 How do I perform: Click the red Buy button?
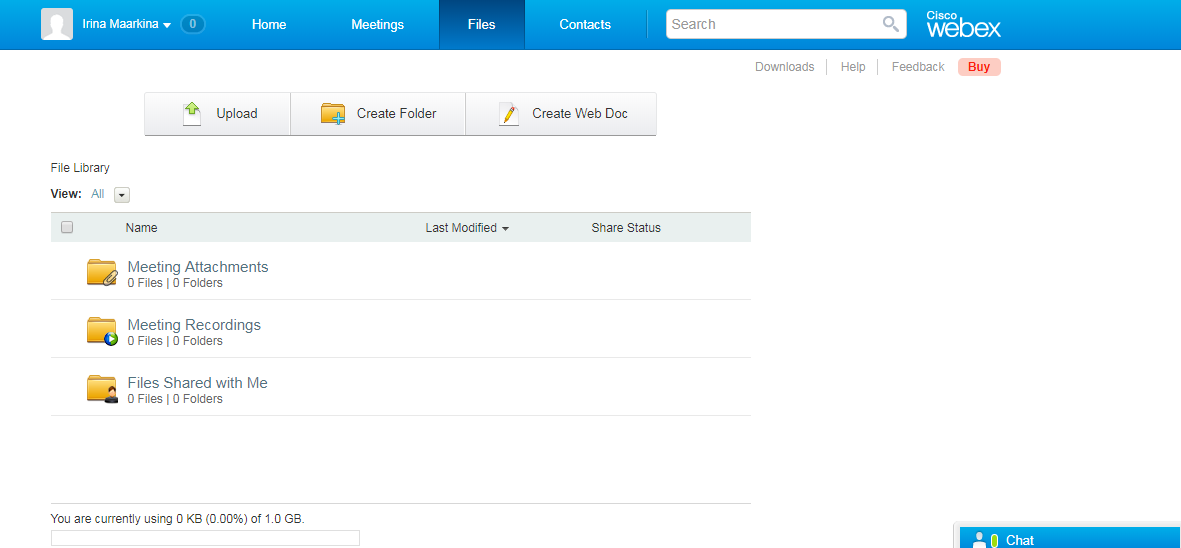[979, 67]
